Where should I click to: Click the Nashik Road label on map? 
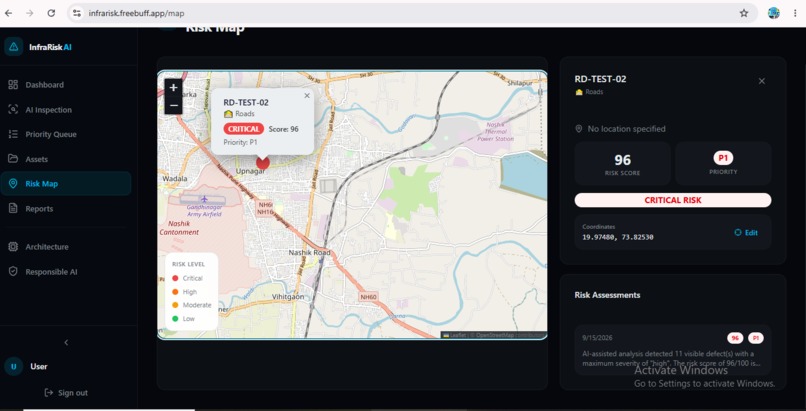pos(309,253)
